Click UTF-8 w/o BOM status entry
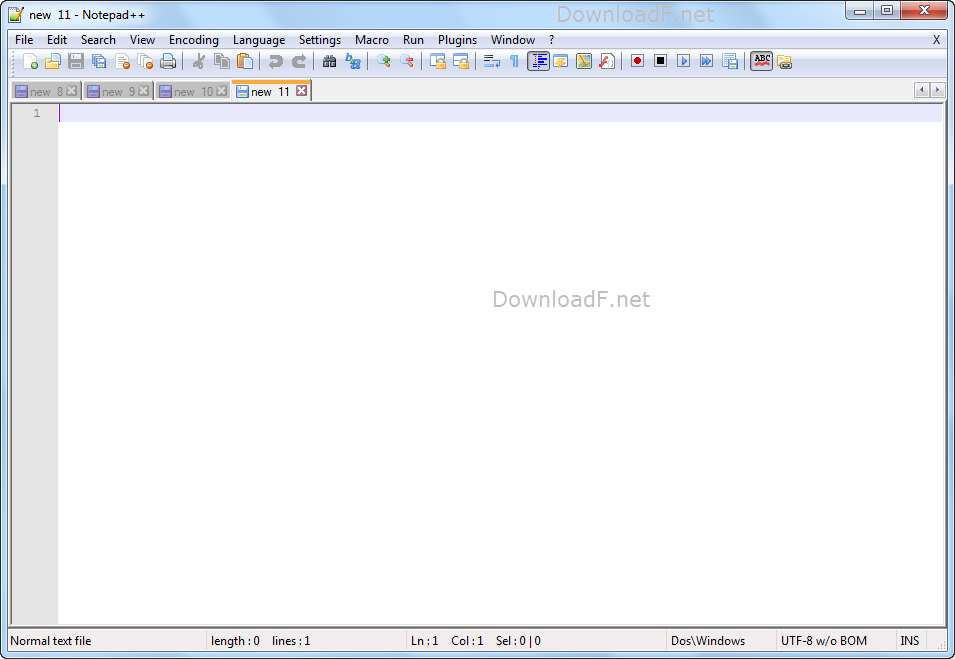 click(x=823, y=641)
